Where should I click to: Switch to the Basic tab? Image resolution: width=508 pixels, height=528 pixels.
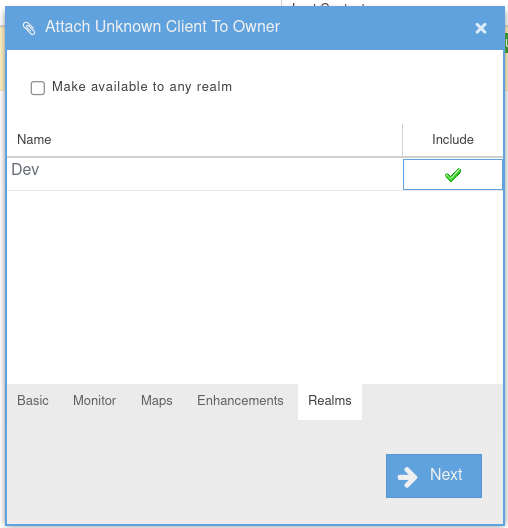[33, 401]
